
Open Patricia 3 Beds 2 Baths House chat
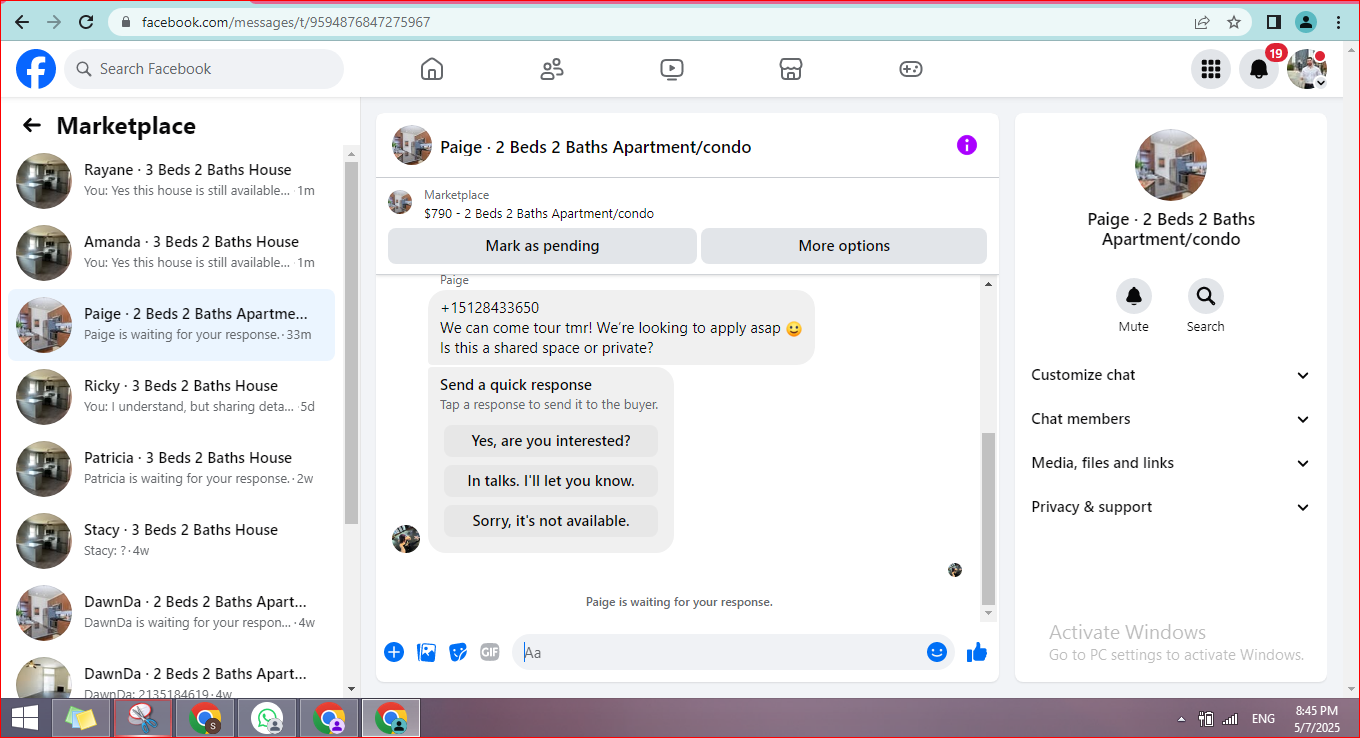[172, 469]
